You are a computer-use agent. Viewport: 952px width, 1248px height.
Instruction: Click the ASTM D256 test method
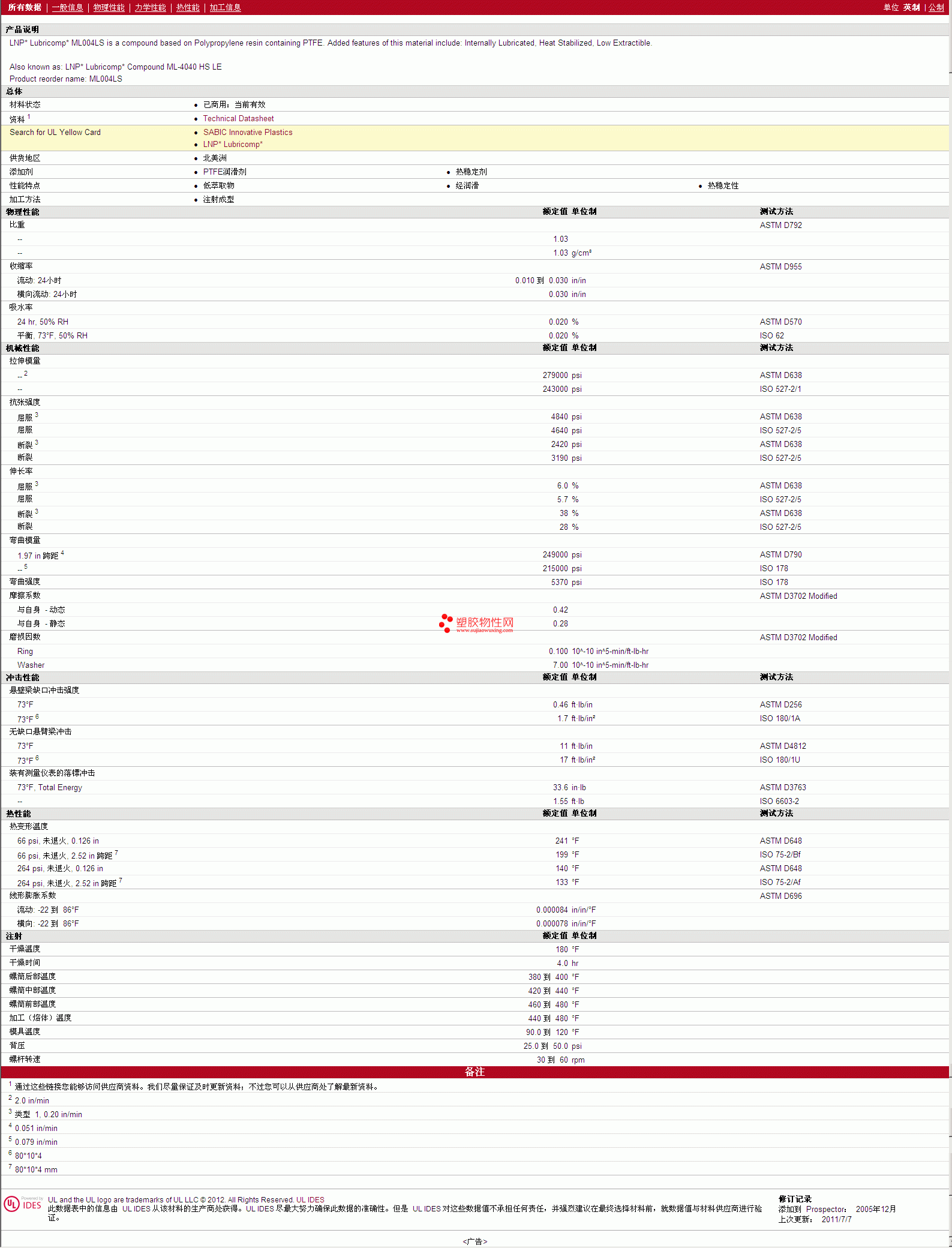click(x=780, y=705)
